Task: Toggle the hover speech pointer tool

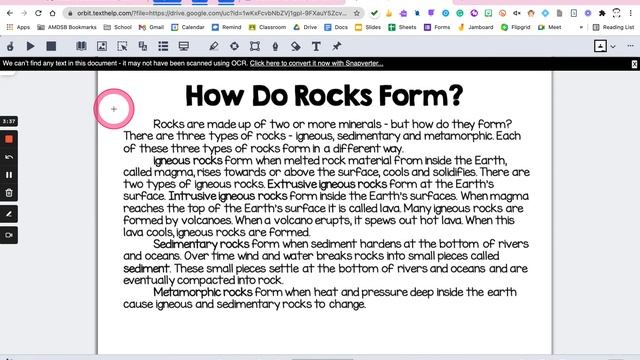Action: (x=10, y=46)
